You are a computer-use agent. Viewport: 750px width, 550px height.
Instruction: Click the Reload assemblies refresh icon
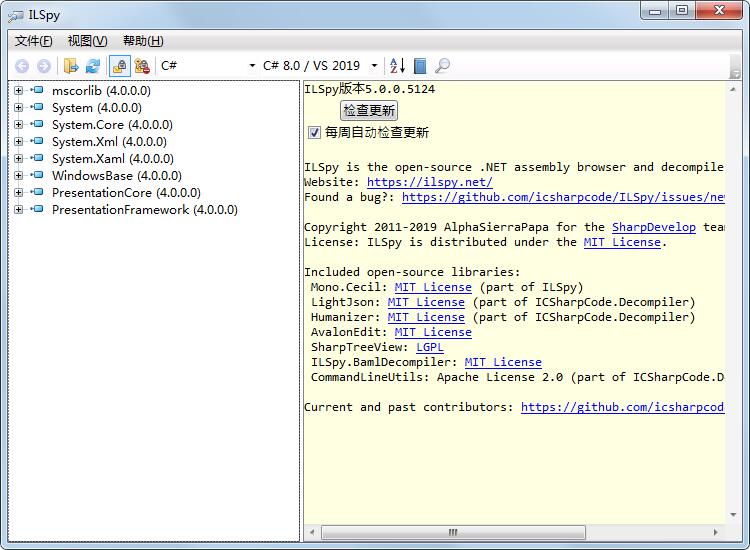[x=93, y=66]
